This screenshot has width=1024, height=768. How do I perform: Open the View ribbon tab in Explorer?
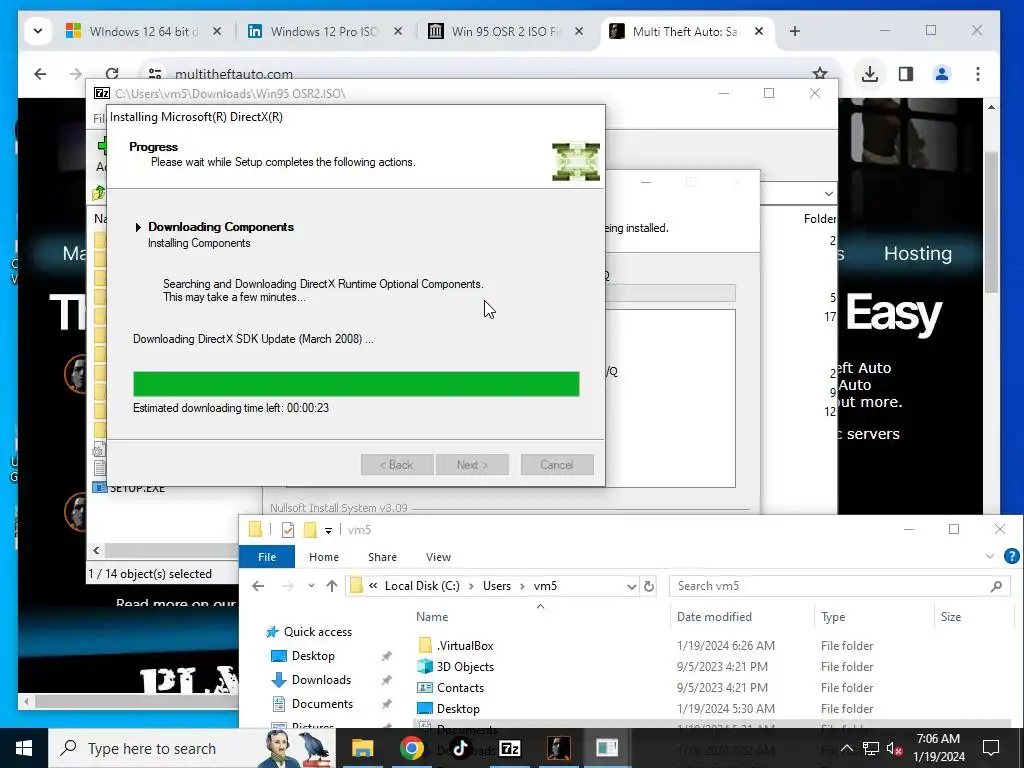[x=438, y=557]
